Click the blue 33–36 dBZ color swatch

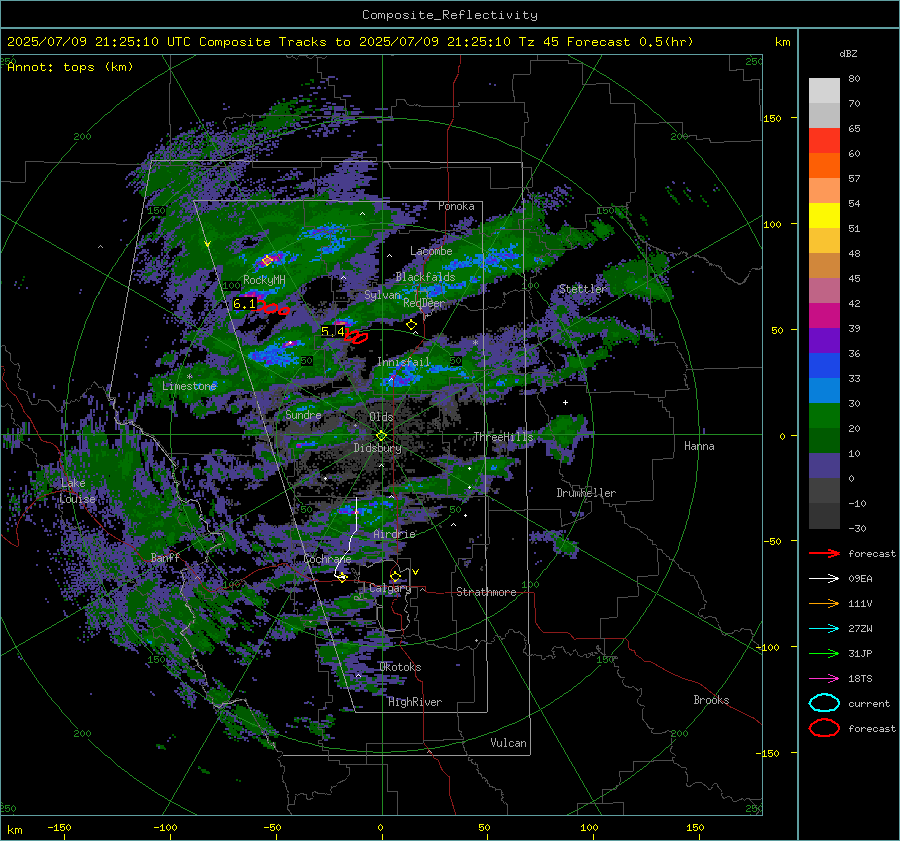824,366
